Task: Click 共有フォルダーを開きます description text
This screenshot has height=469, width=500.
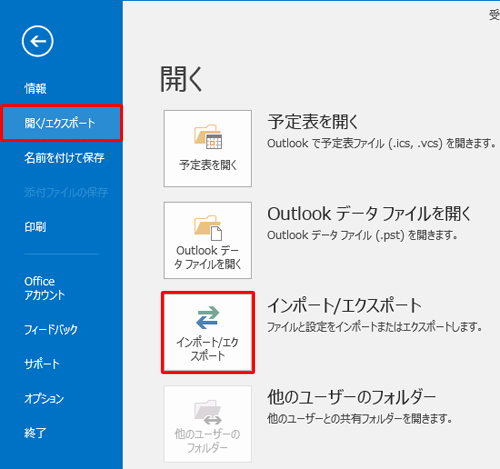Action: tap(360, 419)
